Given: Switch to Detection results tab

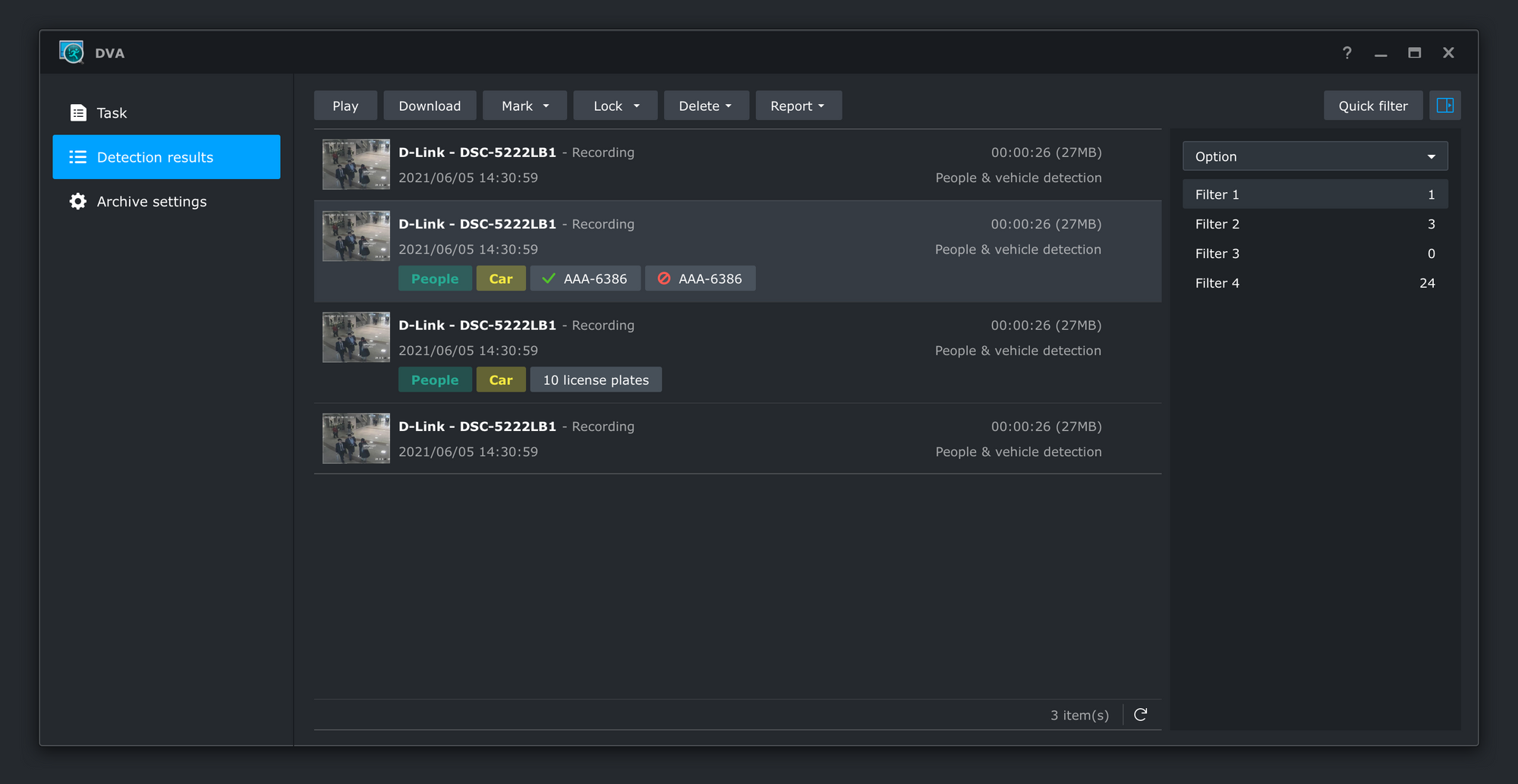Looking at the screenshot, I should (166, 157).
